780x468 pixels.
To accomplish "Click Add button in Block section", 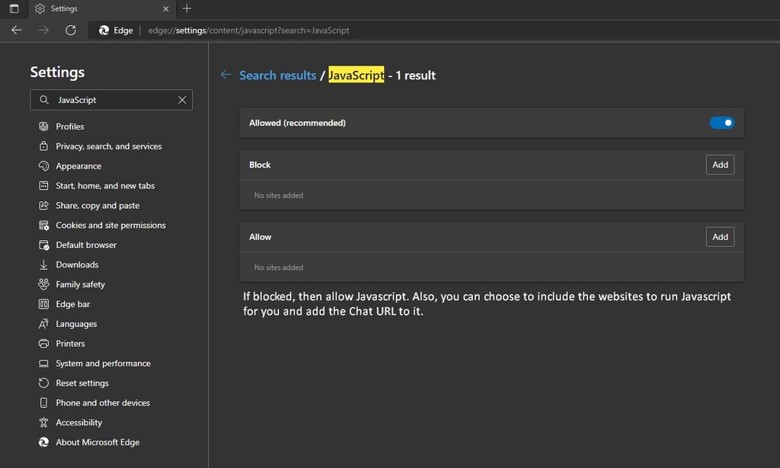I will (x=719, y=165).
